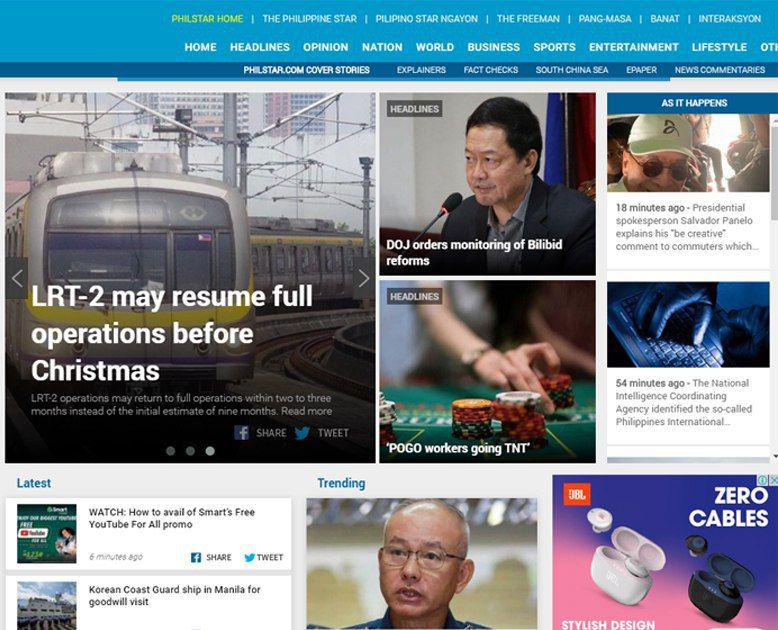Visit The Freeman site link

pos(528,19)
